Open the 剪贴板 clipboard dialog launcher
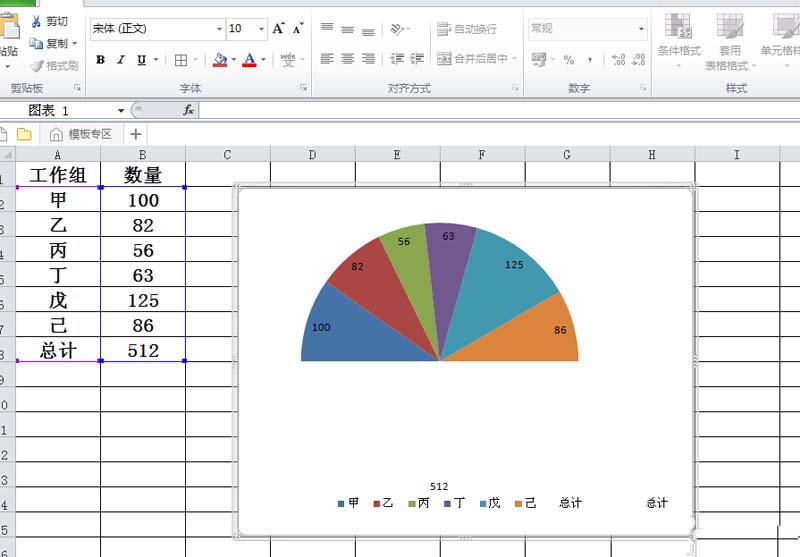The width and height of the screenshot is (800, 557). [x=77, y=88]
